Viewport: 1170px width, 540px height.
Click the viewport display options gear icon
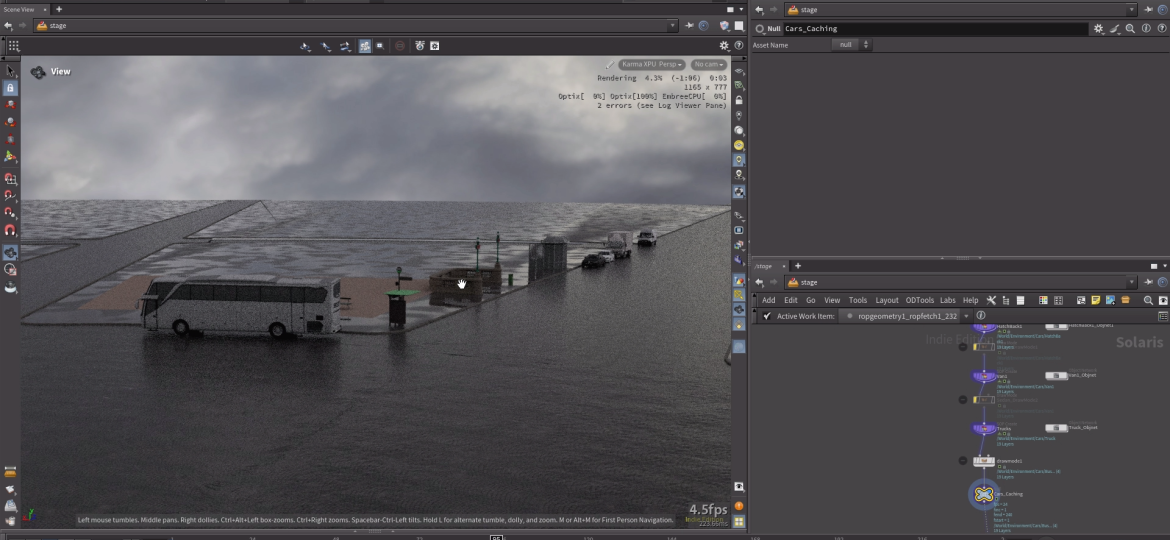click(724, 46)
